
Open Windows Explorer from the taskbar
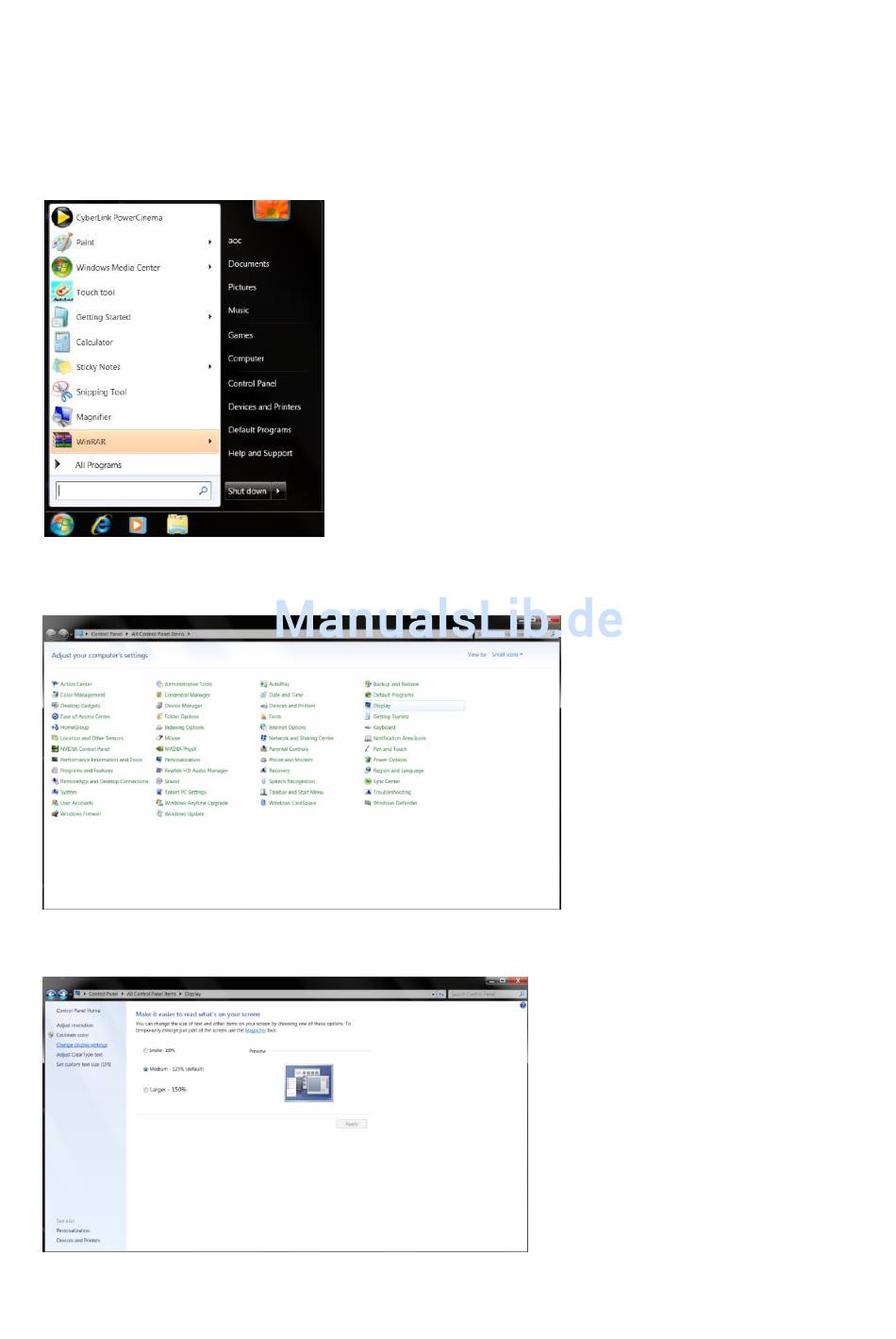tap(177, 525)
